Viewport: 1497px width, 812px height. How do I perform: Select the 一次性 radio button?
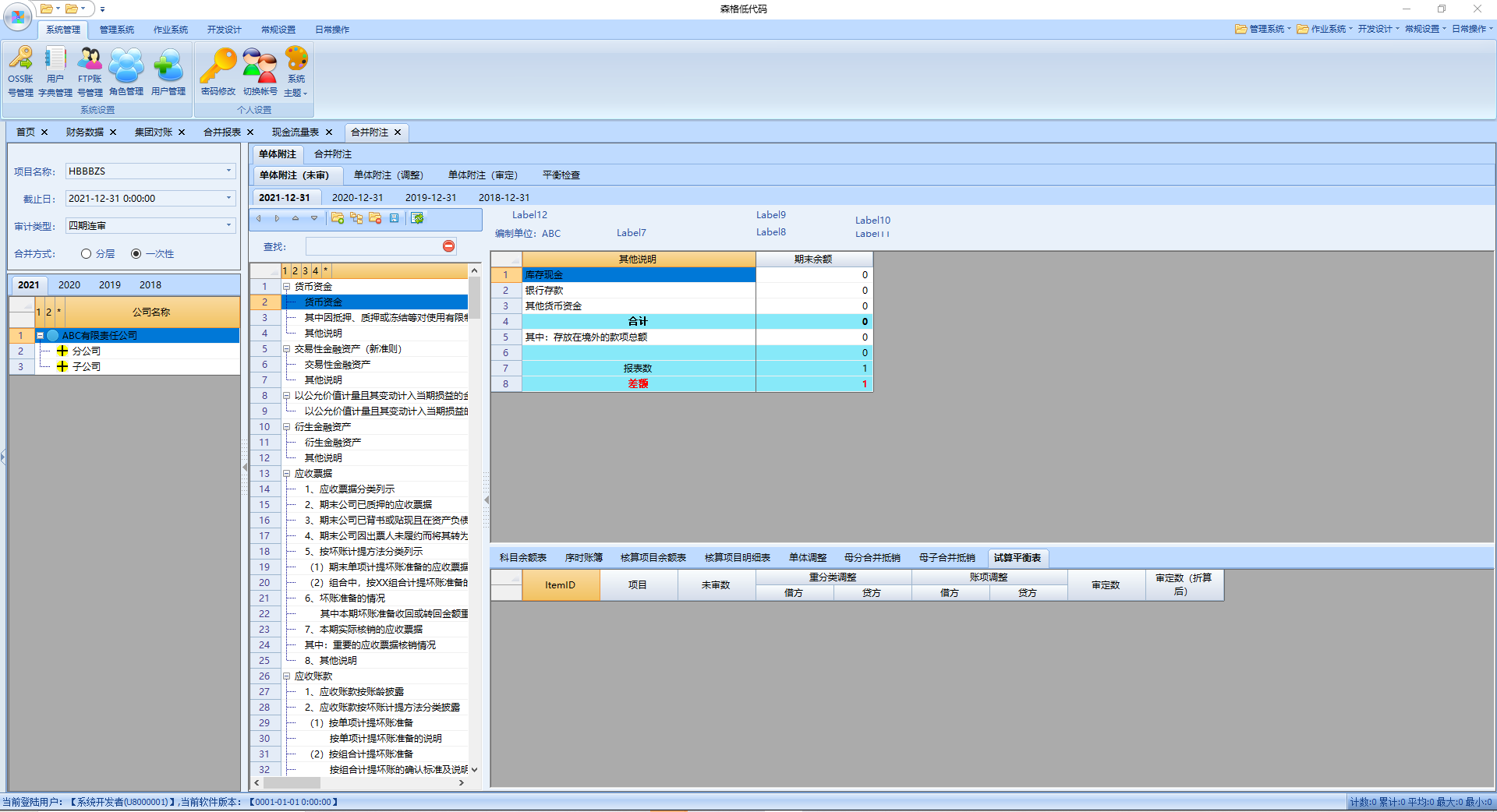pyautogui.click(x=136, y=254)
